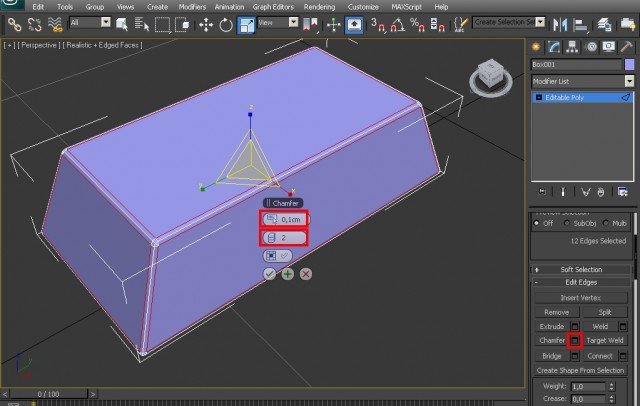640x406 pixels.
Task: Click the Use Pivot Point Center icon
Action: pyautogui.click(x=310, y=24)
